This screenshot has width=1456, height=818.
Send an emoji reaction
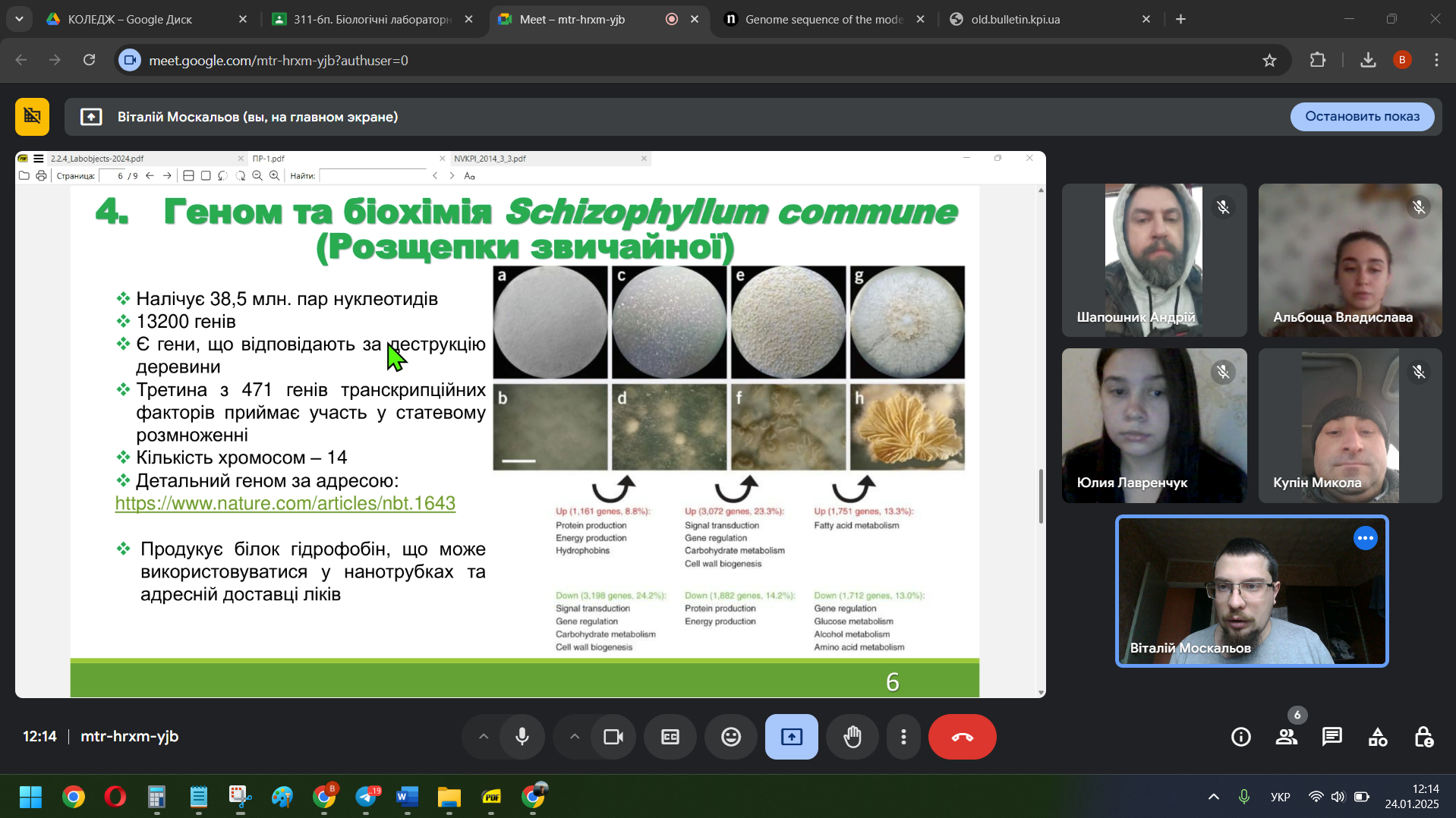[x=731, y=737]
